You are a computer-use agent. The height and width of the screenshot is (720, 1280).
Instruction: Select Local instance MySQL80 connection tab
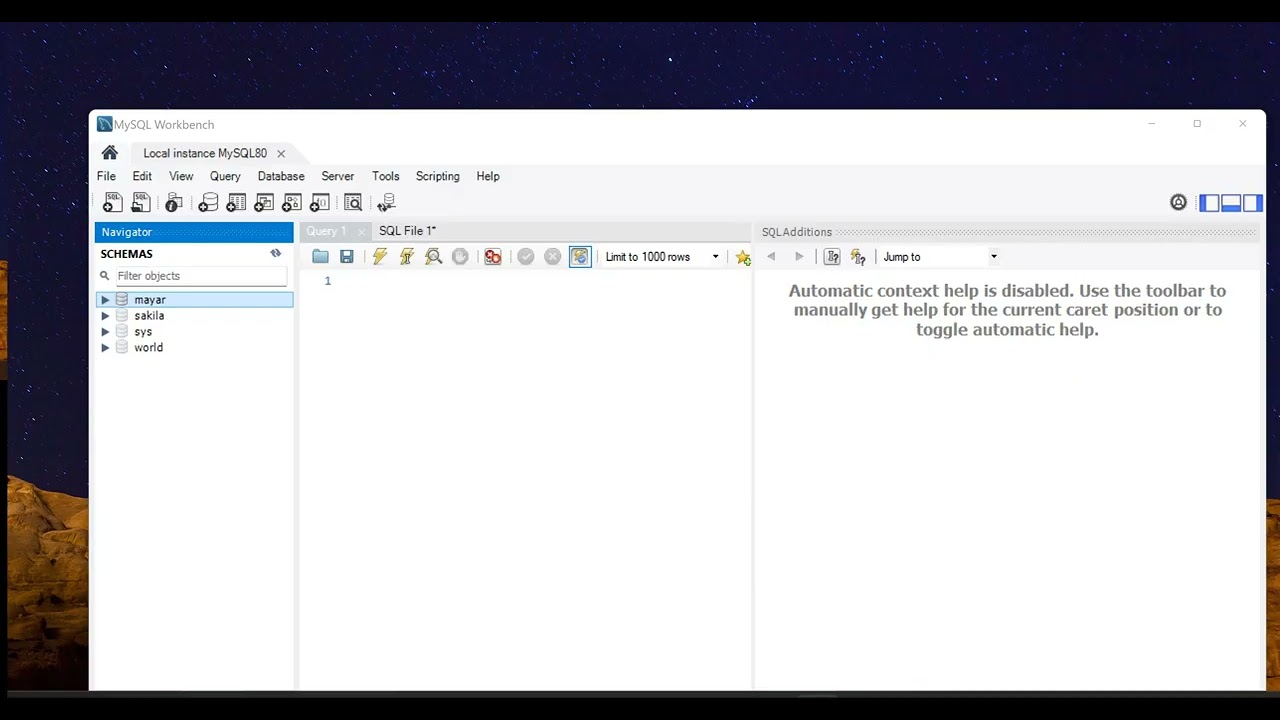pyautogui.click(x=205, y=153)
